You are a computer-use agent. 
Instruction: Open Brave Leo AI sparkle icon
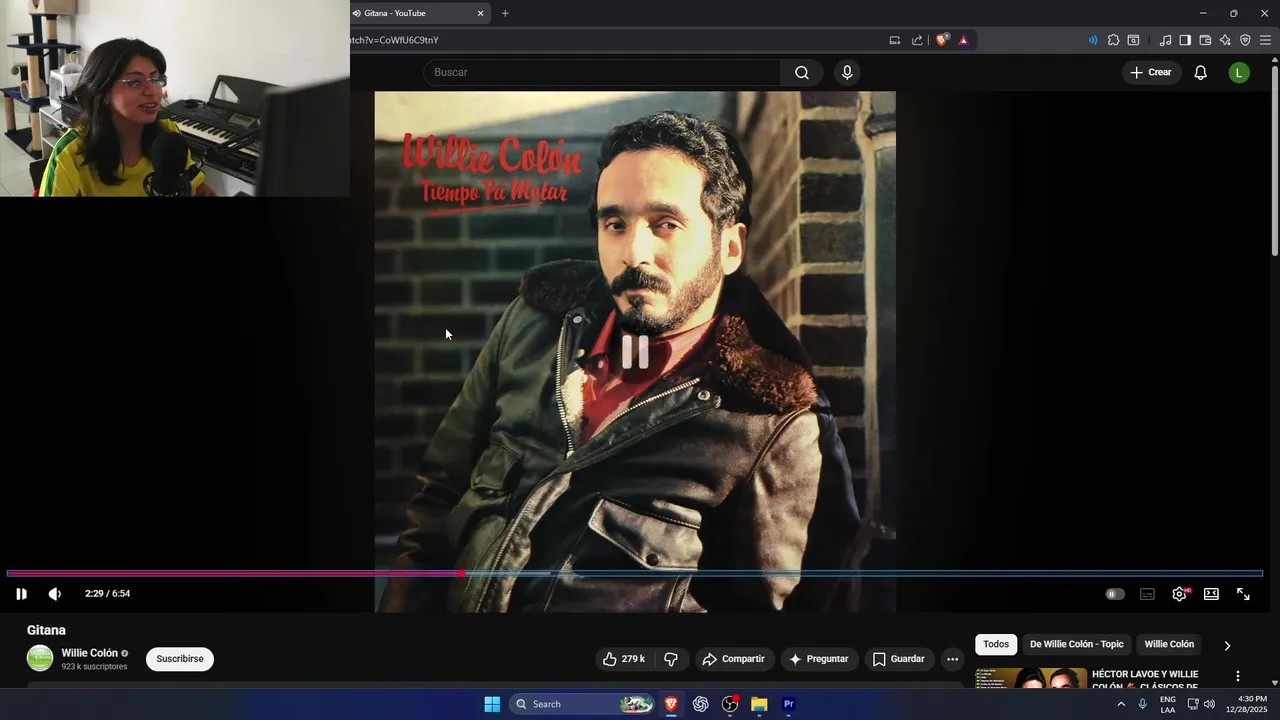[1225, 40]
